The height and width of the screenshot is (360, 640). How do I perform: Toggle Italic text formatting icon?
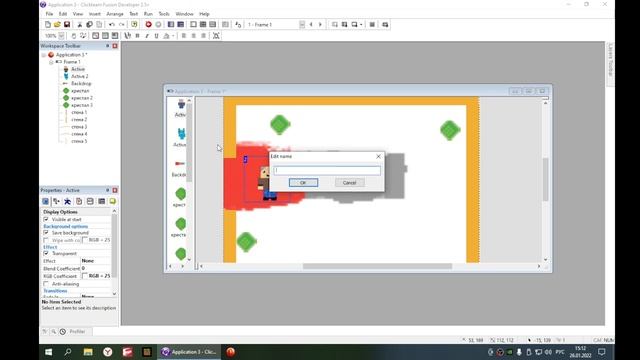147,36
